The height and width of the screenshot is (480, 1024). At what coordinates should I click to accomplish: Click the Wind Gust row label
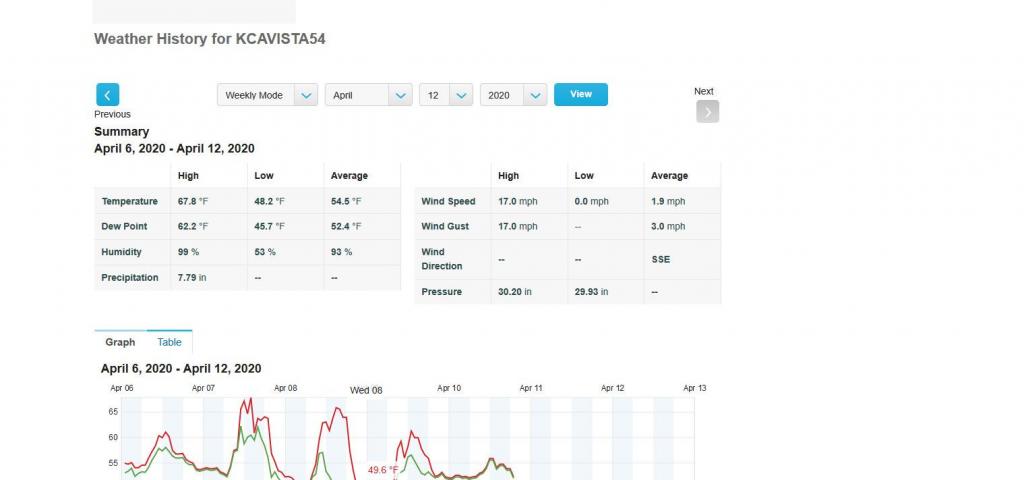pos(445,226)
